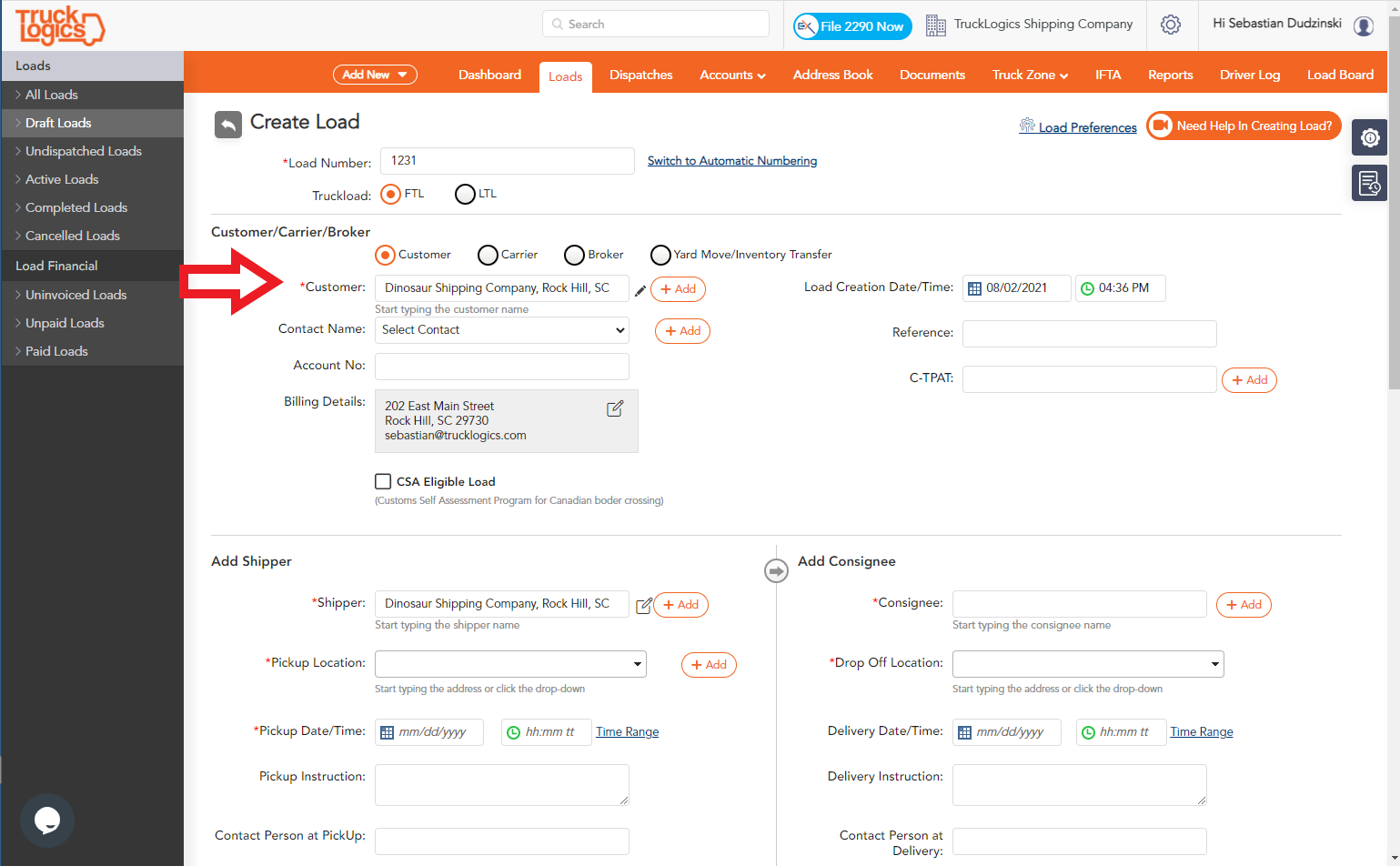Viewport: 1400px width, 866px height.
Task: Click the Add button next to C-TPAT
Action: pos(1249,380)
